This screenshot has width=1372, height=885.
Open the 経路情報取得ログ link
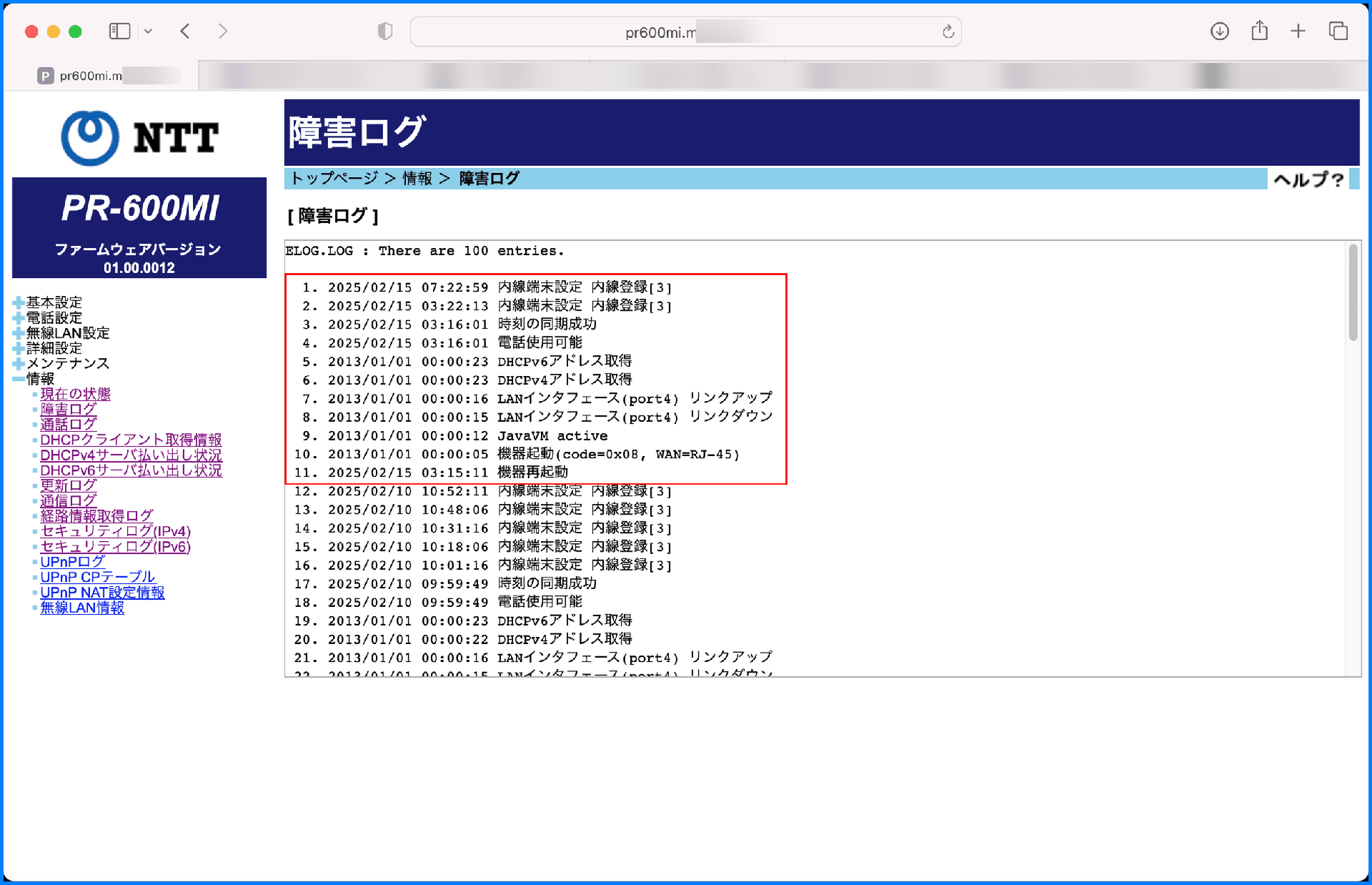(x=96, y=515)
